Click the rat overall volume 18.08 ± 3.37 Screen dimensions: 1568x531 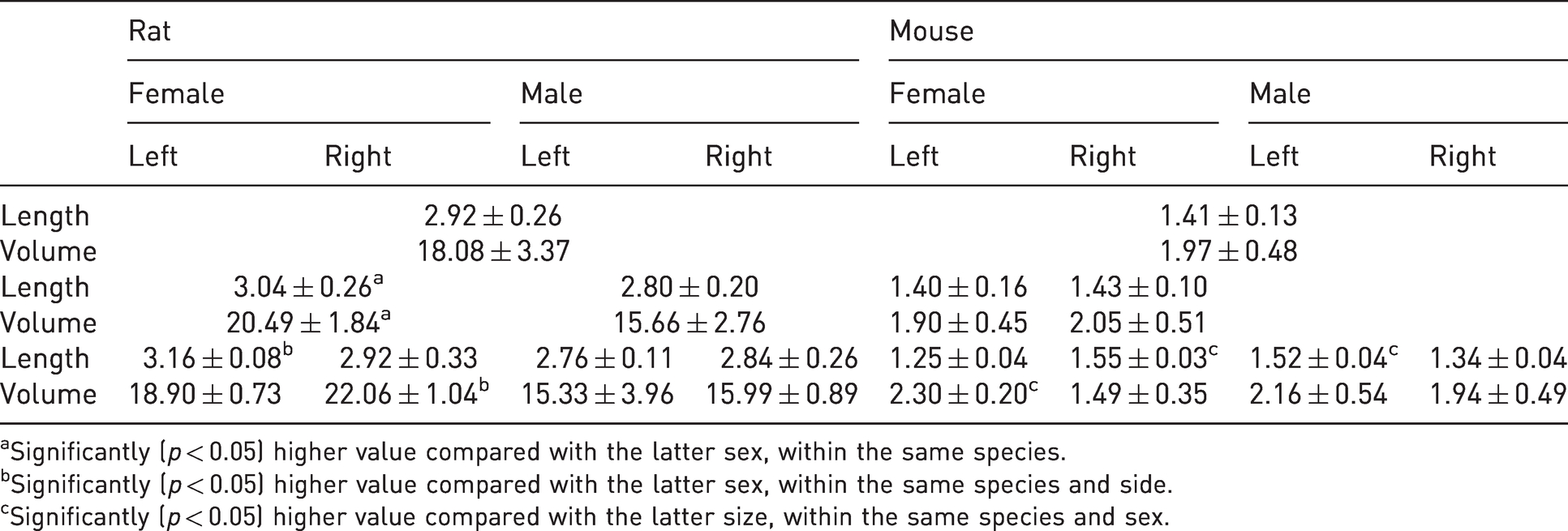[493, 251]
